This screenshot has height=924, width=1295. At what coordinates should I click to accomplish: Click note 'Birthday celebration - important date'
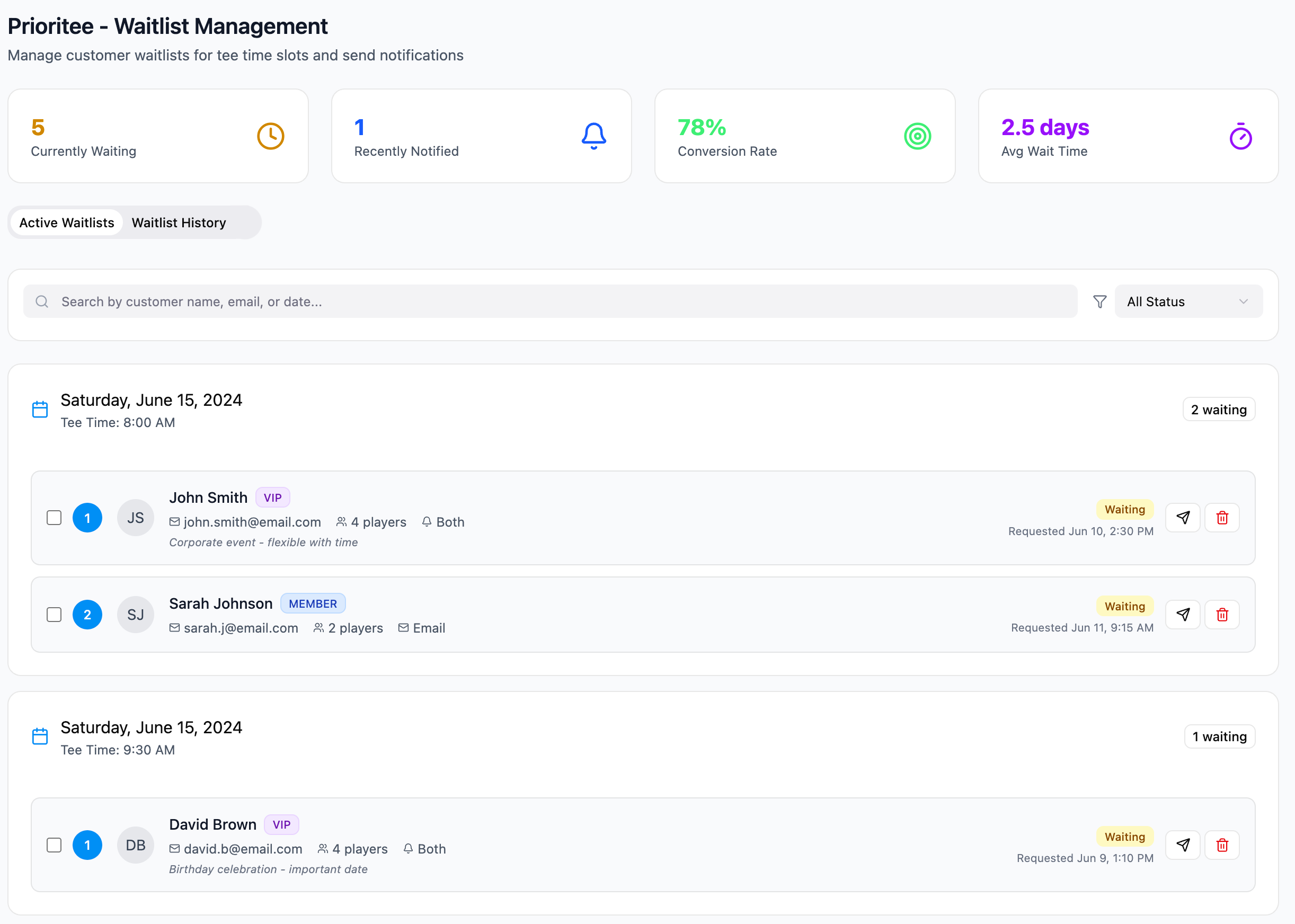[x=268, y=869]
